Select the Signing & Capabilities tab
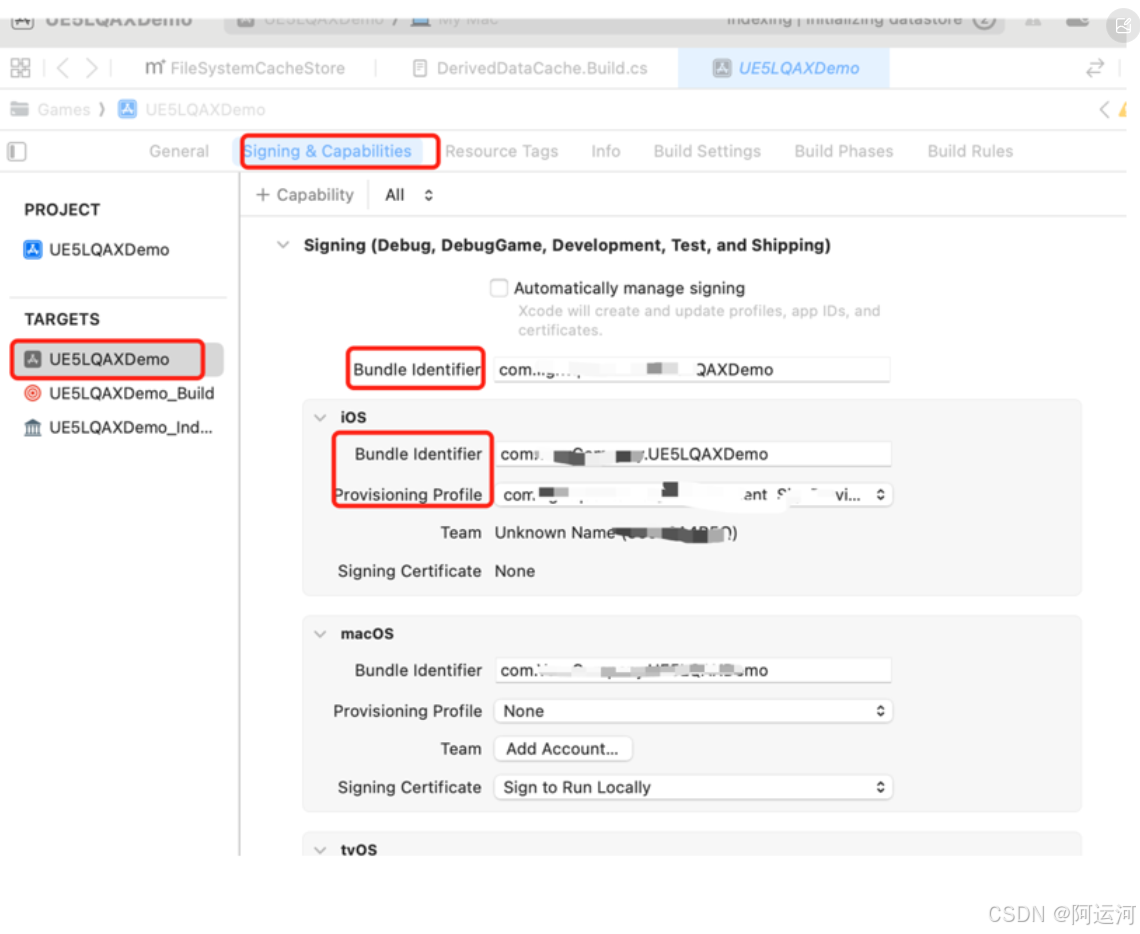The image size is (1140, 934). tap(327, 151)
